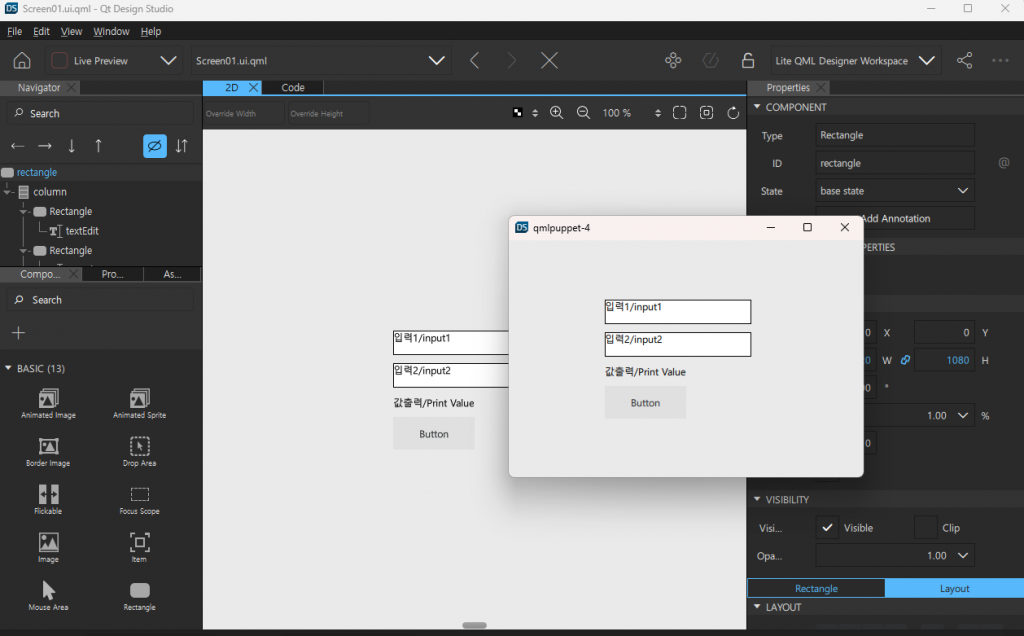Open the View menu
Image resolution: width=1024 pixels, height=636 pixels.
pyautogui.click(x=72, y=32)
